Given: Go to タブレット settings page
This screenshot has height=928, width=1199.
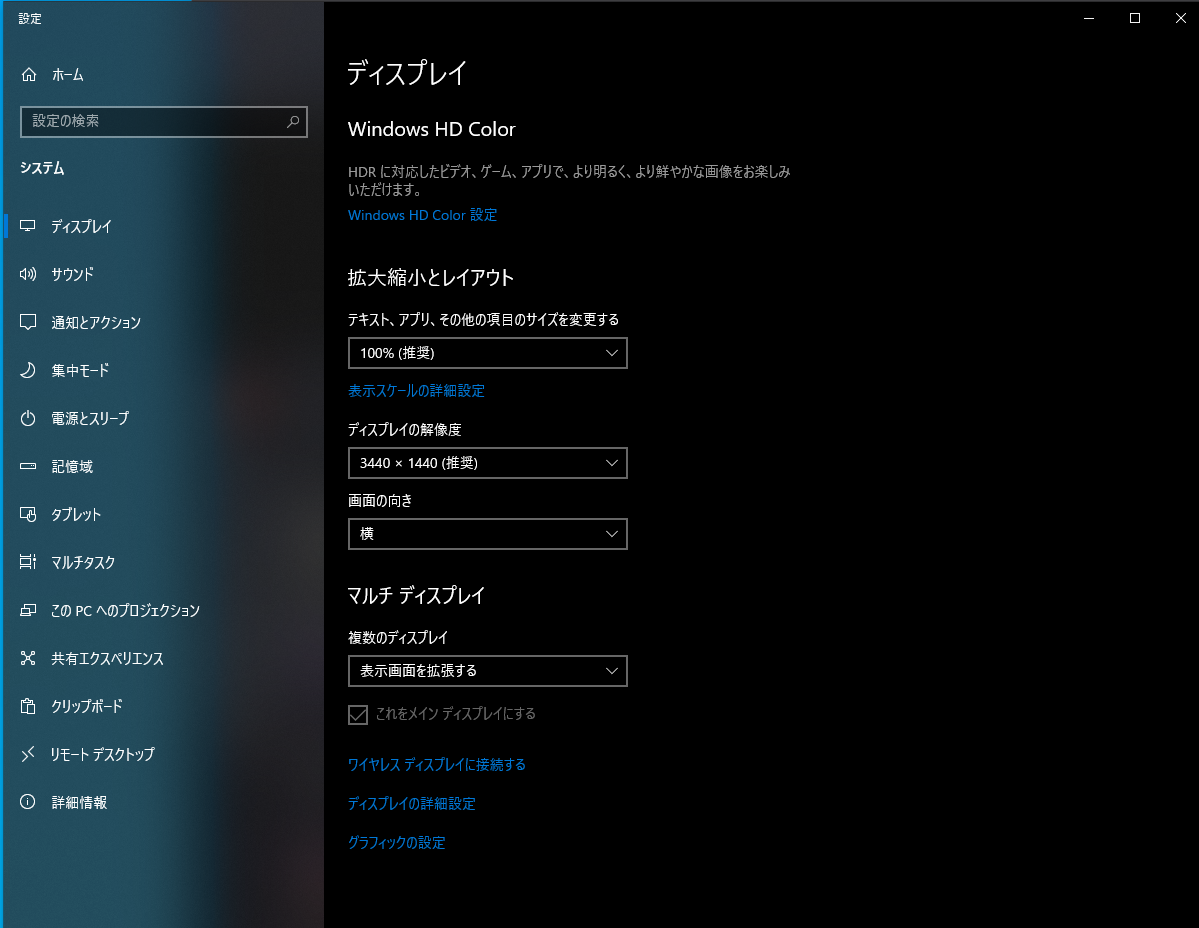Looking at the screenshot, I should point(76,514).
